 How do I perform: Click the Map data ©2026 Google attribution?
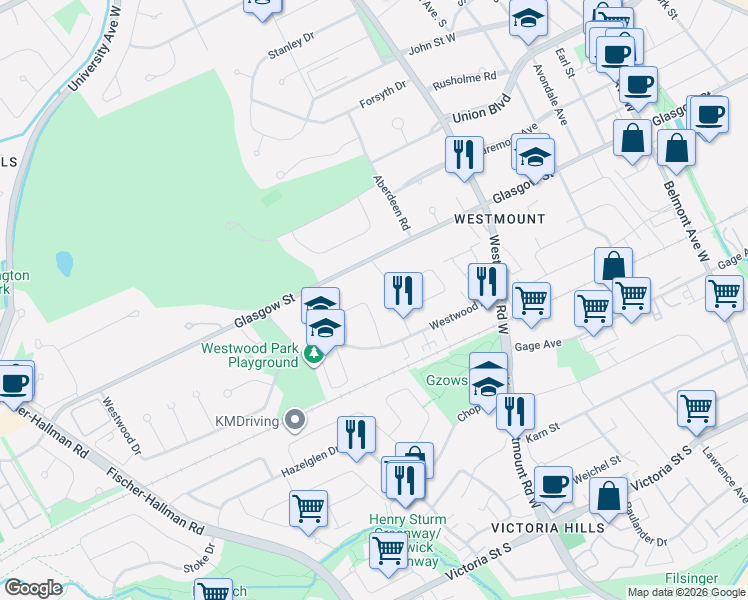click(x=686, y=593)
